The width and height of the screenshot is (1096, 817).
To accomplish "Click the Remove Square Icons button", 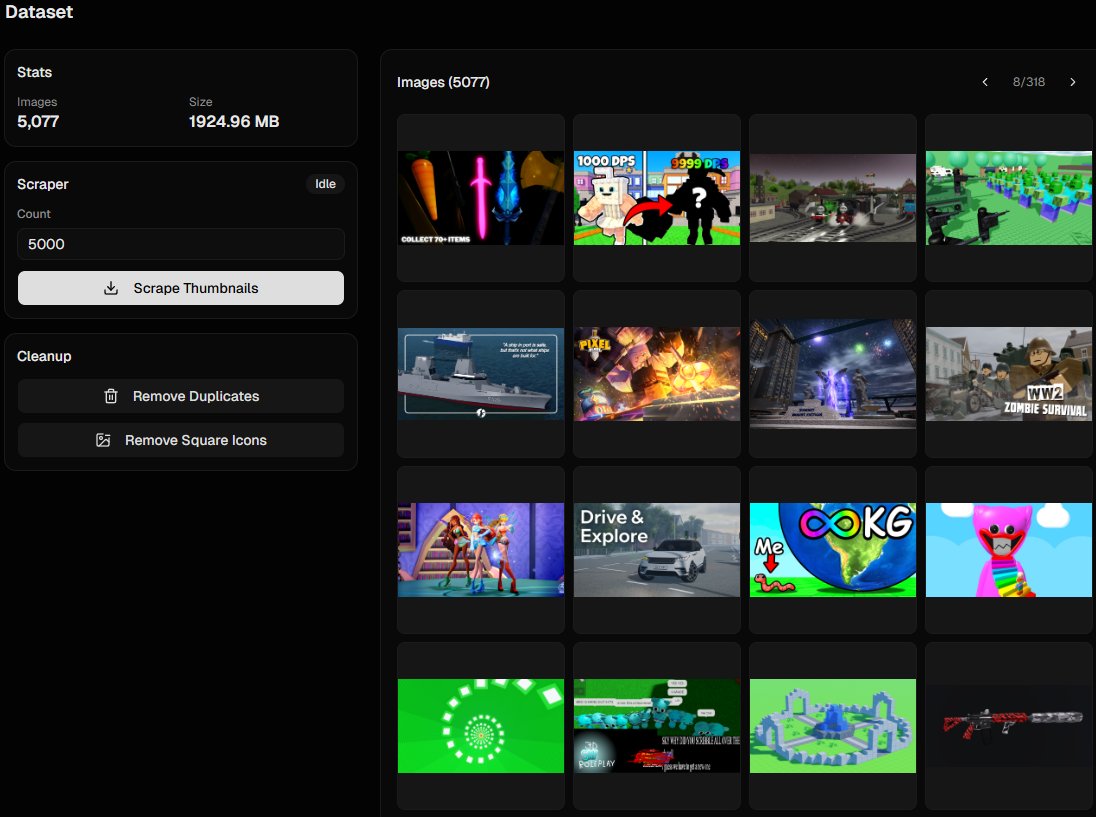I will 181,440.
